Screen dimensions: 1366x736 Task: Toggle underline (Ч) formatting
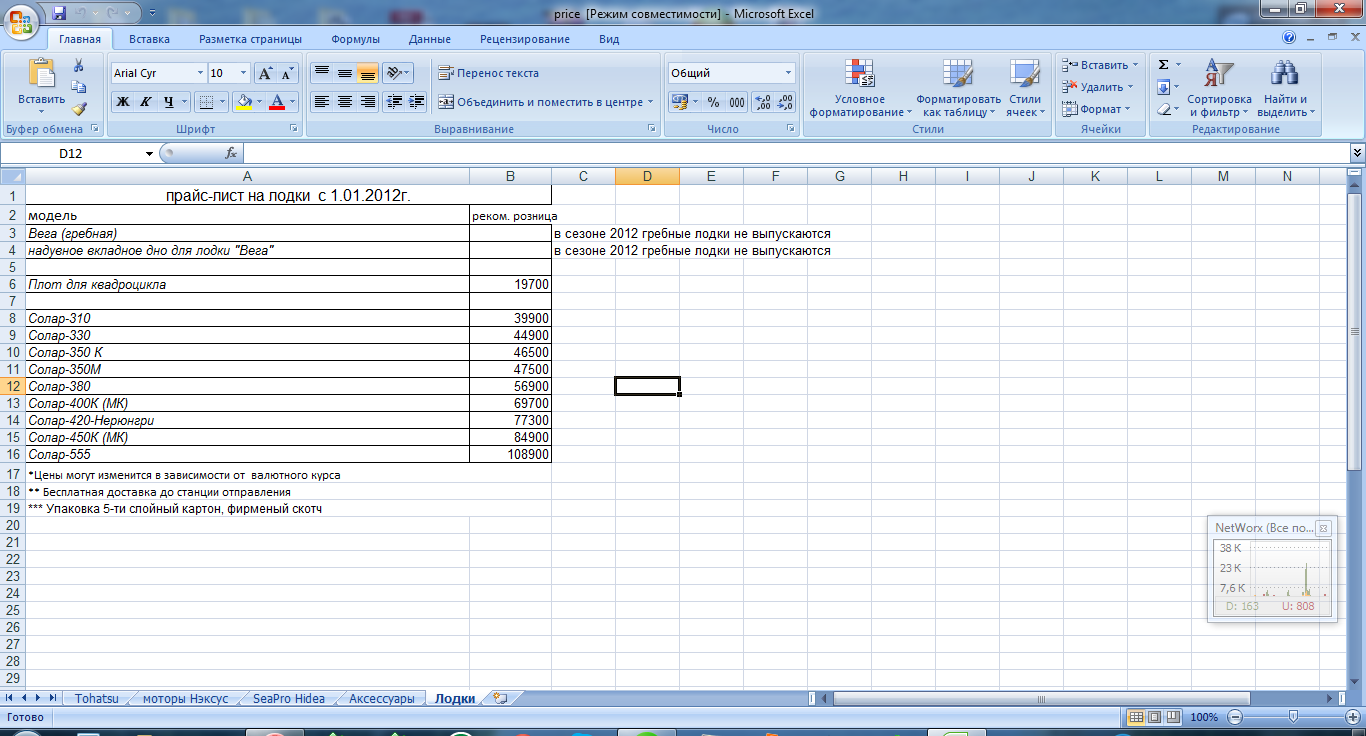[169, 101]
